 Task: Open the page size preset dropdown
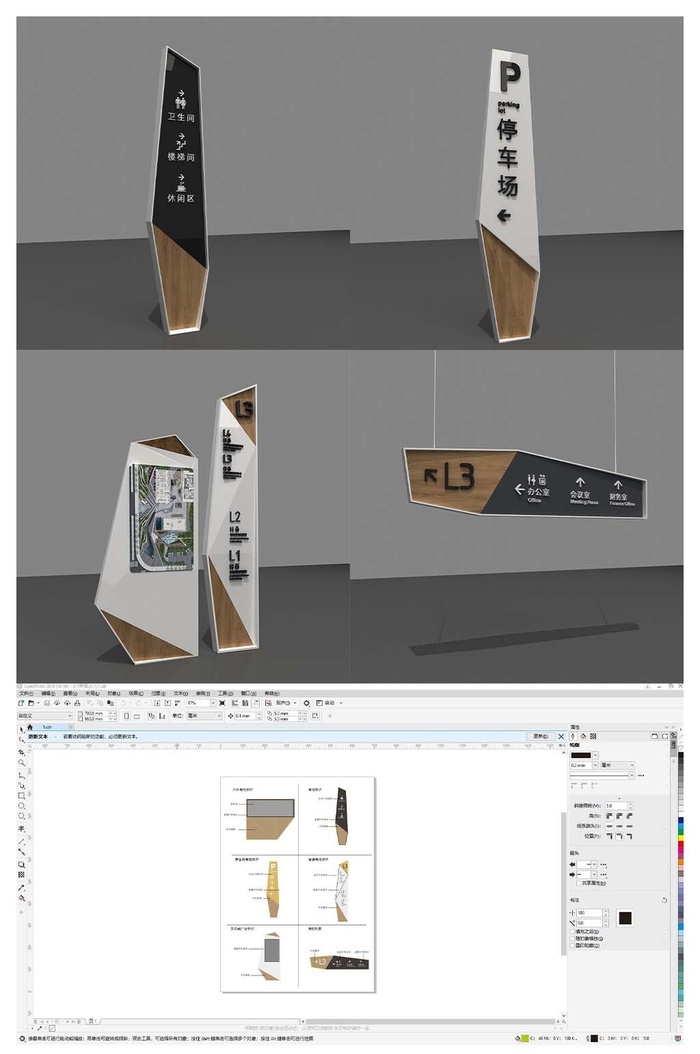pos(69,716)
